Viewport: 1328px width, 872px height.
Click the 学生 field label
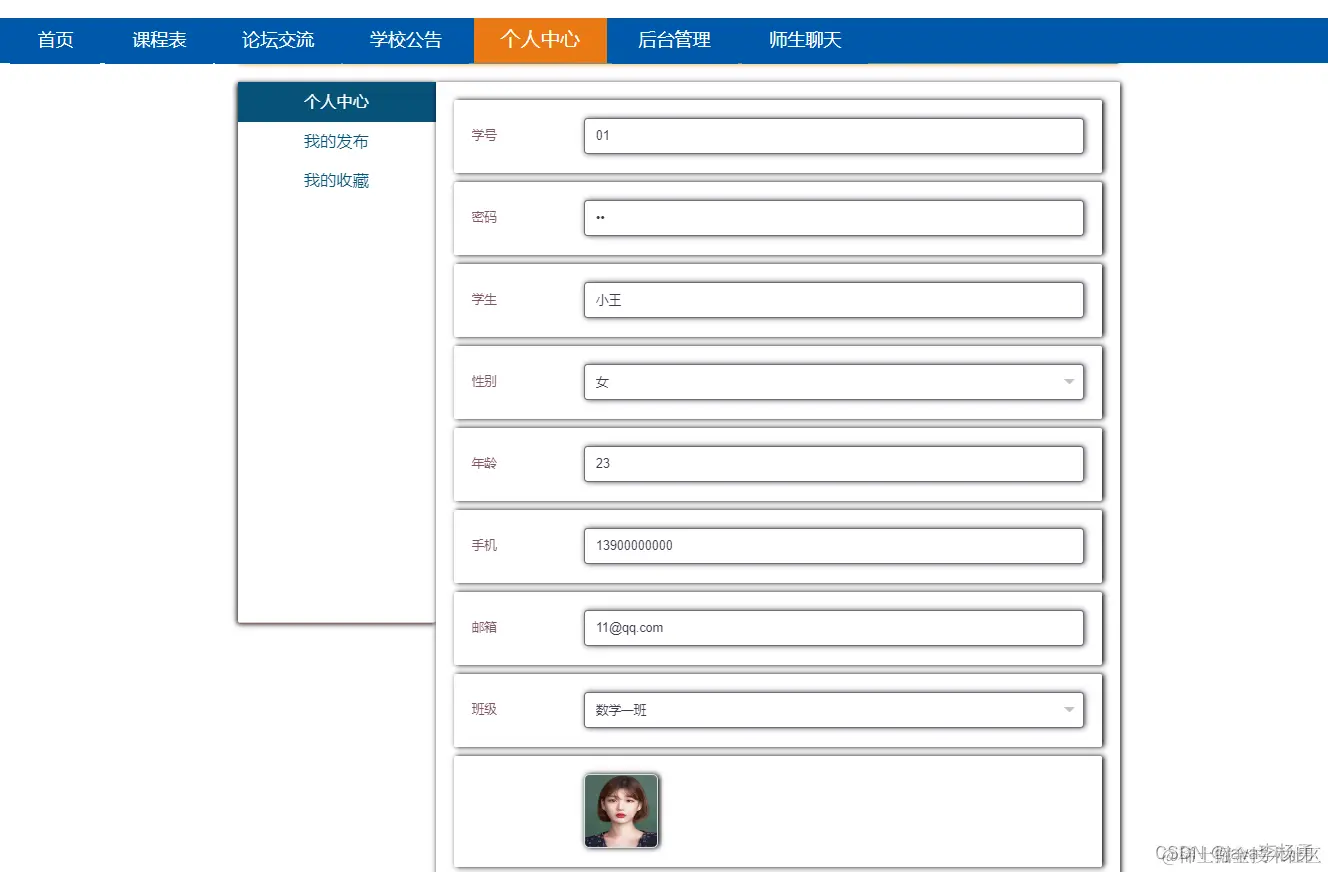click(484, 299)
